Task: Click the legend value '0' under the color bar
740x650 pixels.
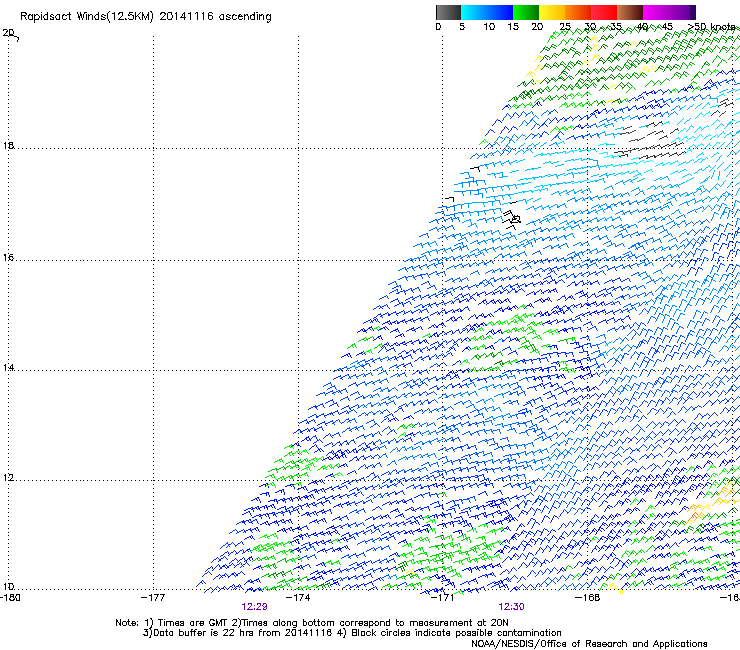Action: pos(438,27)
